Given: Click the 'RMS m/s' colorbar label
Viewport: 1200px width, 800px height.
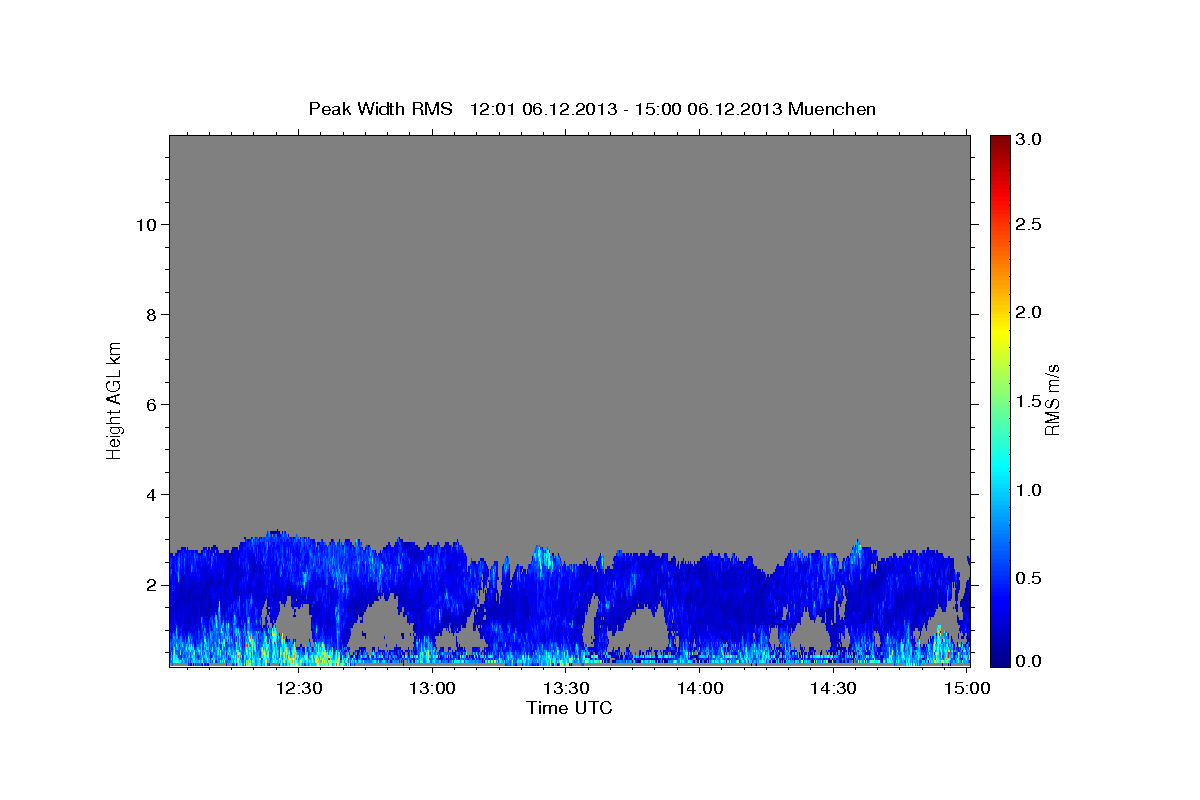Looking at the screenshot, I should point(1052,400).
